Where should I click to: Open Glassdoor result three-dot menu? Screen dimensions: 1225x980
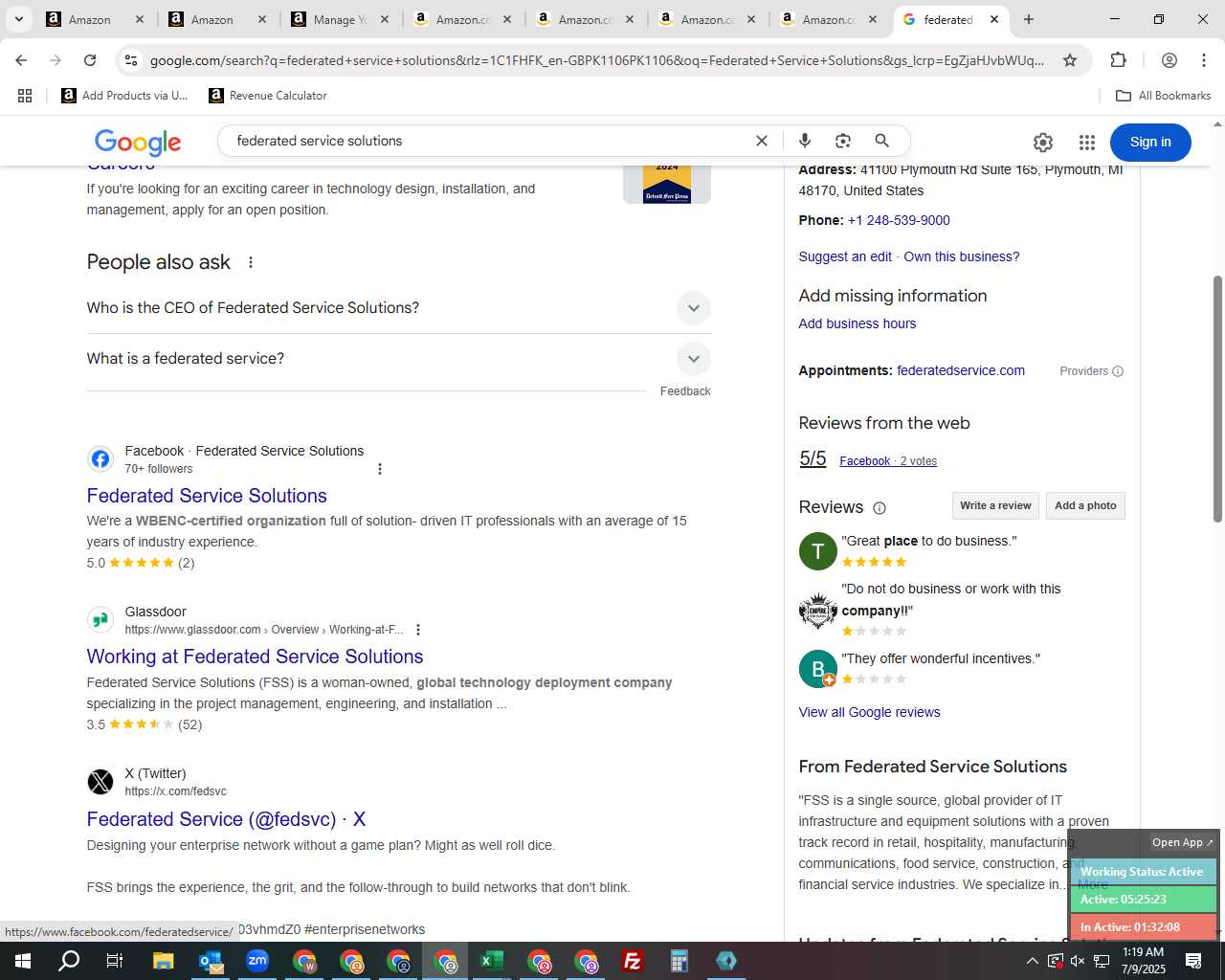418,630
